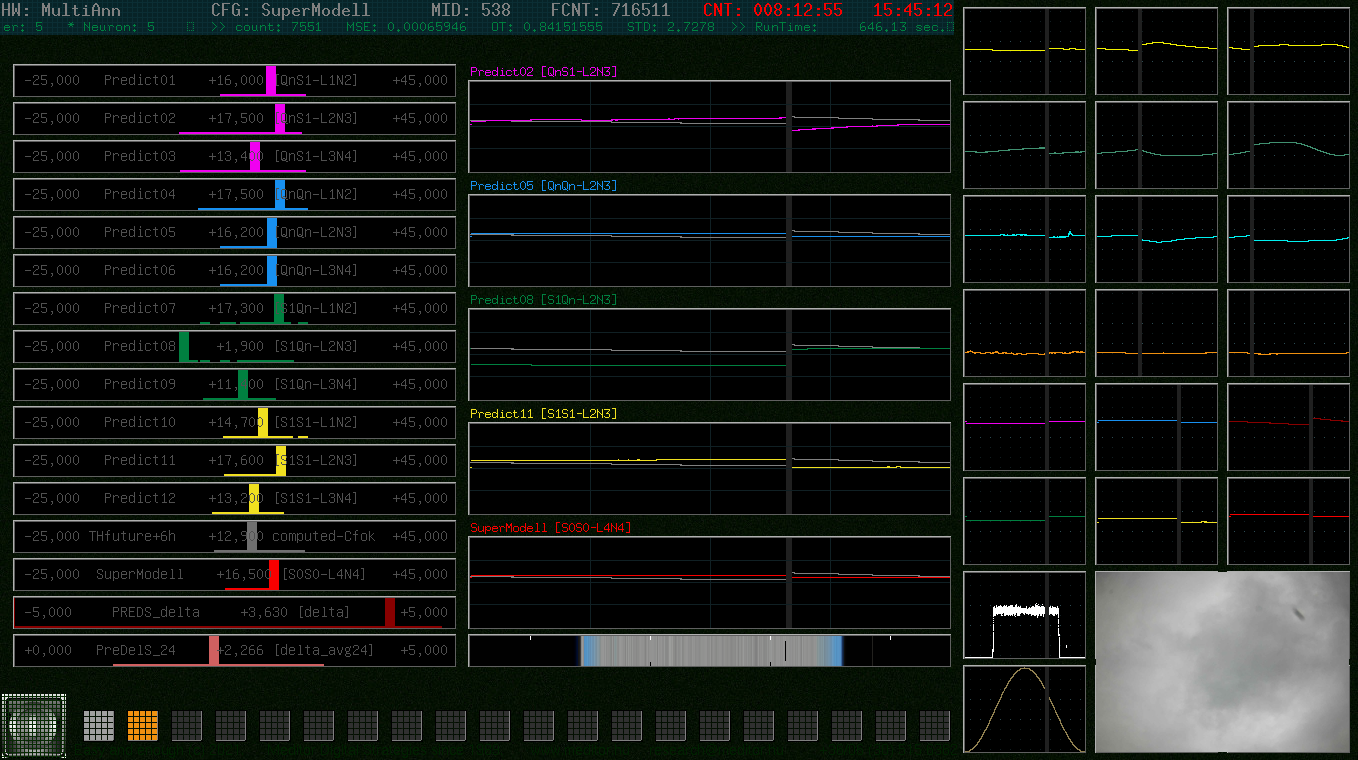
Task: Click the CFG: SuperModell header text
Action: 291,10
